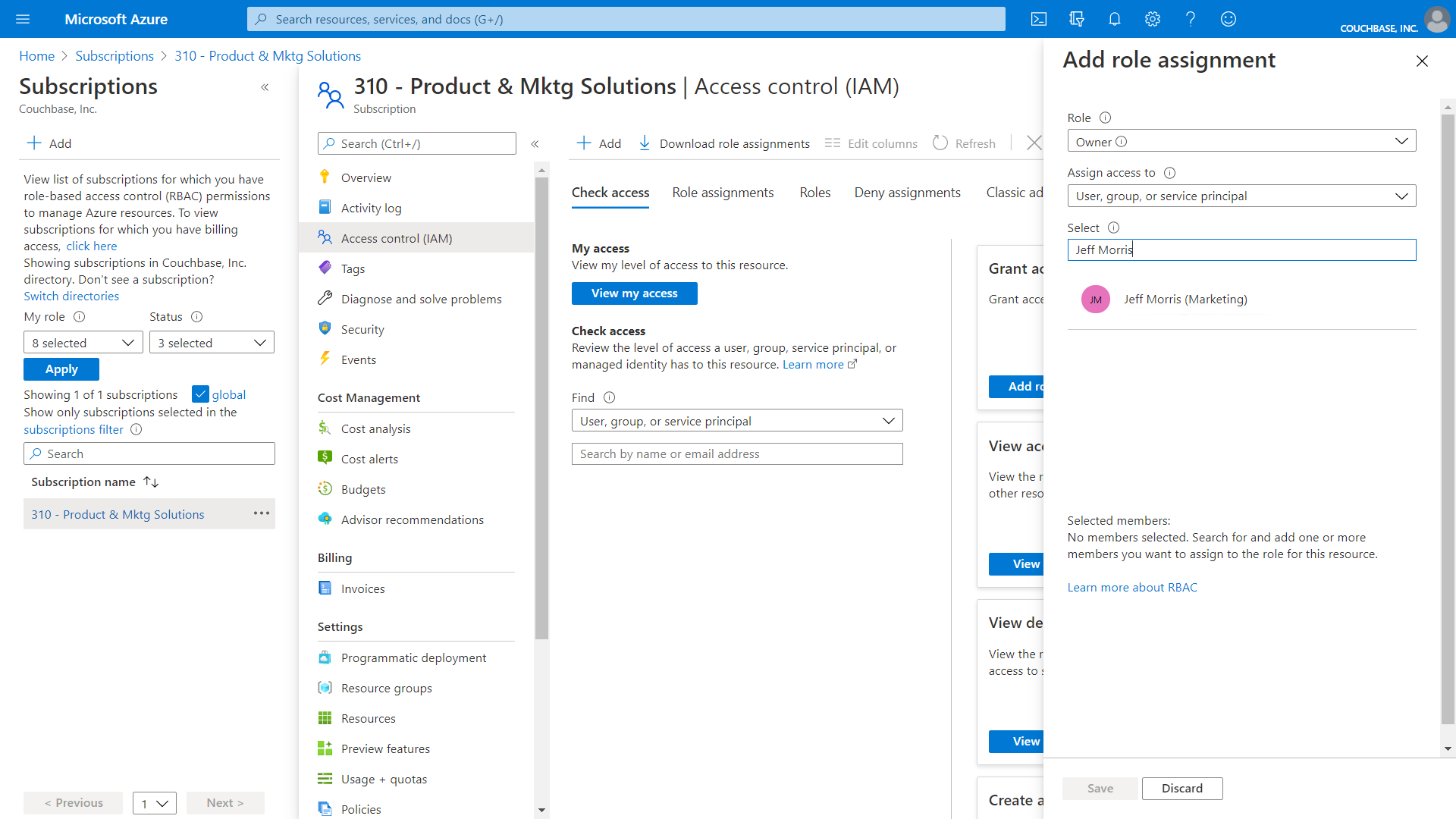Open the Learn more about RBAC link

pos(1131,587)
